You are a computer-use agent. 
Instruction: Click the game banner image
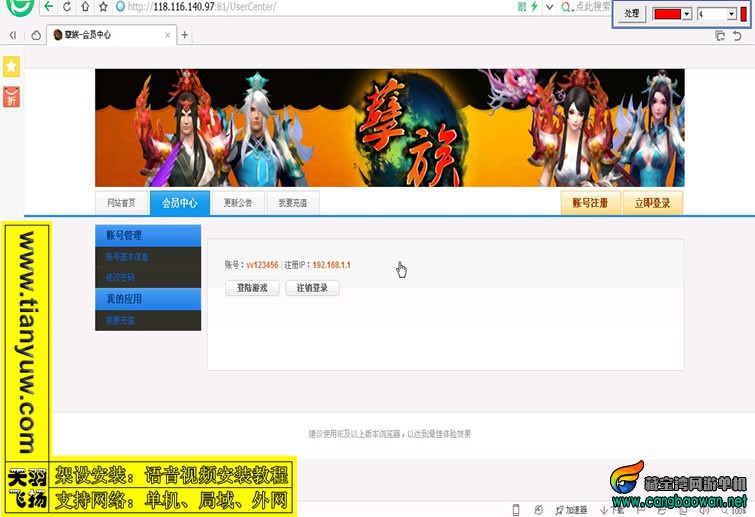390,128
